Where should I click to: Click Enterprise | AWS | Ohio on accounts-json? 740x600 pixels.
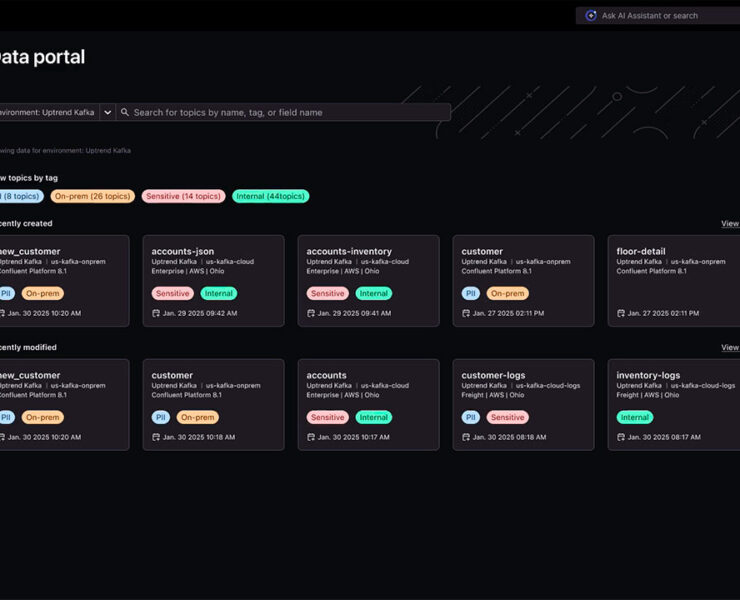pyautogui.click(x=188, y=271)
